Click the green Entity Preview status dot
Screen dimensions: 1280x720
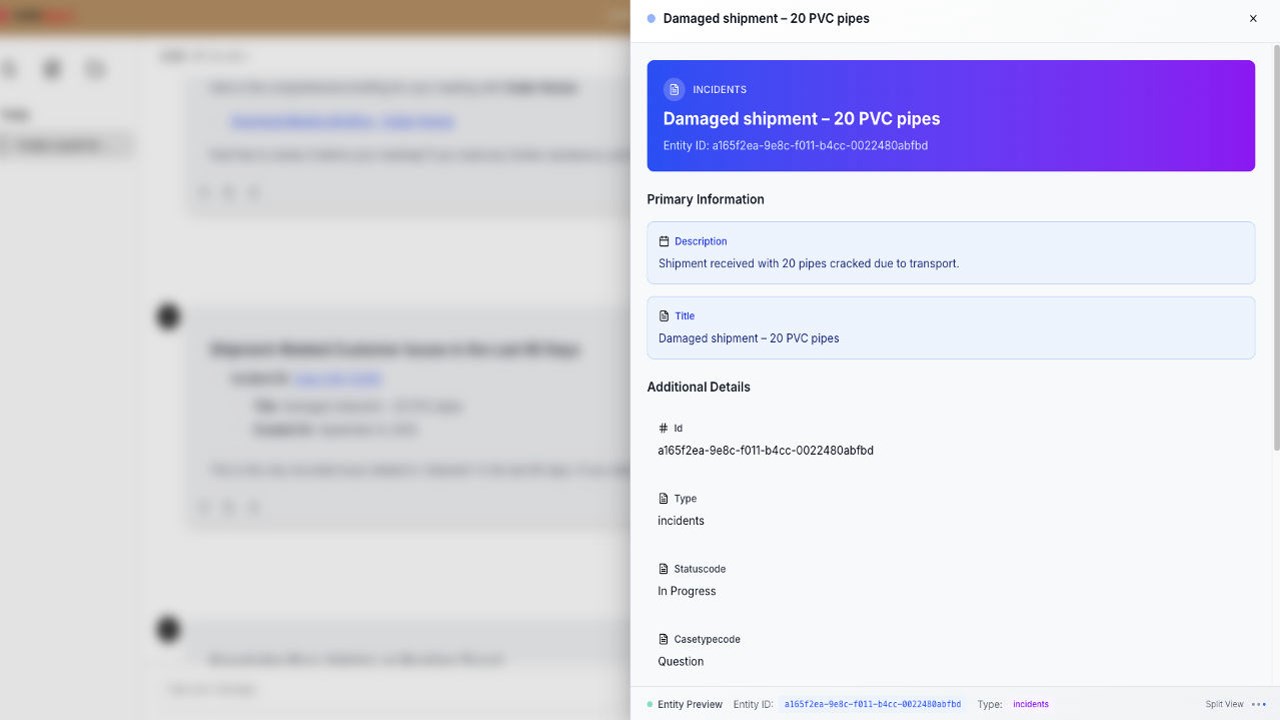pyautogui.click(x=649, y=704)
